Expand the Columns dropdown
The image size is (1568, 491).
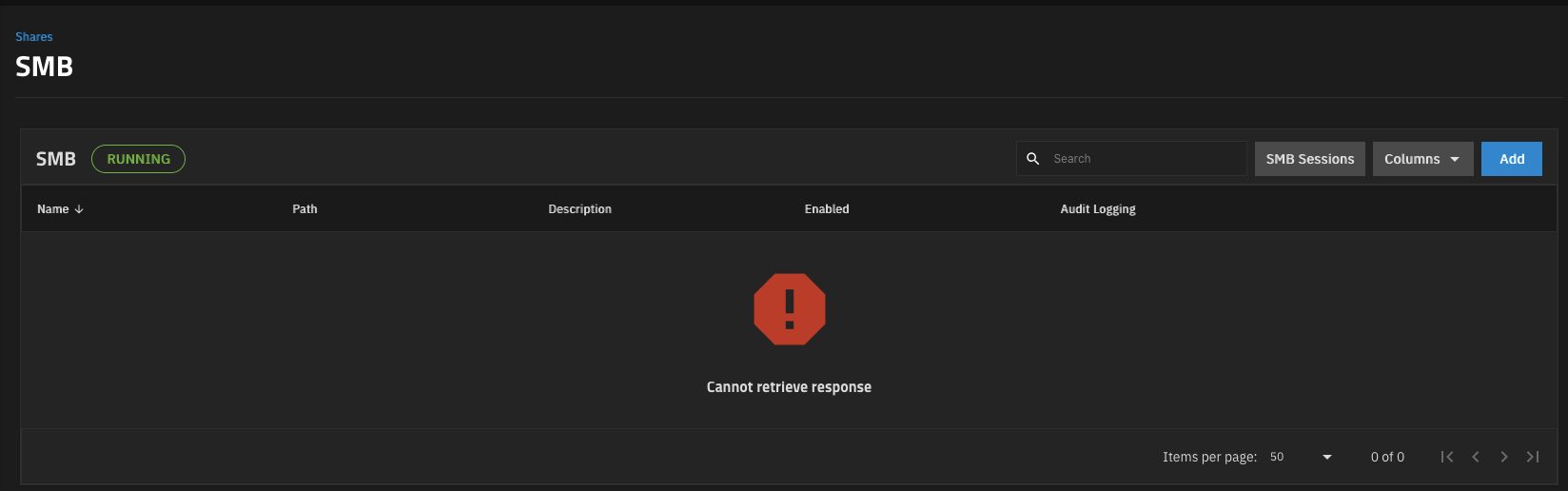coord(1421,159)
